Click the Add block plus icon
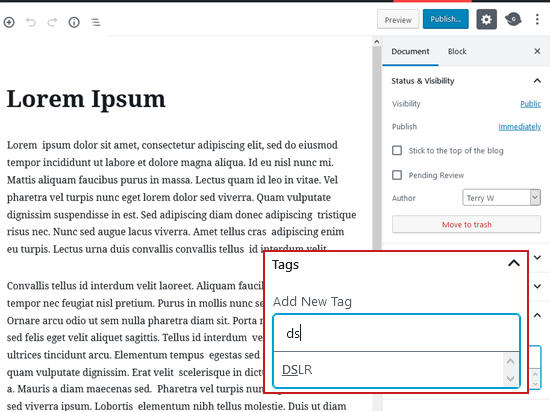 pos(9,22)
